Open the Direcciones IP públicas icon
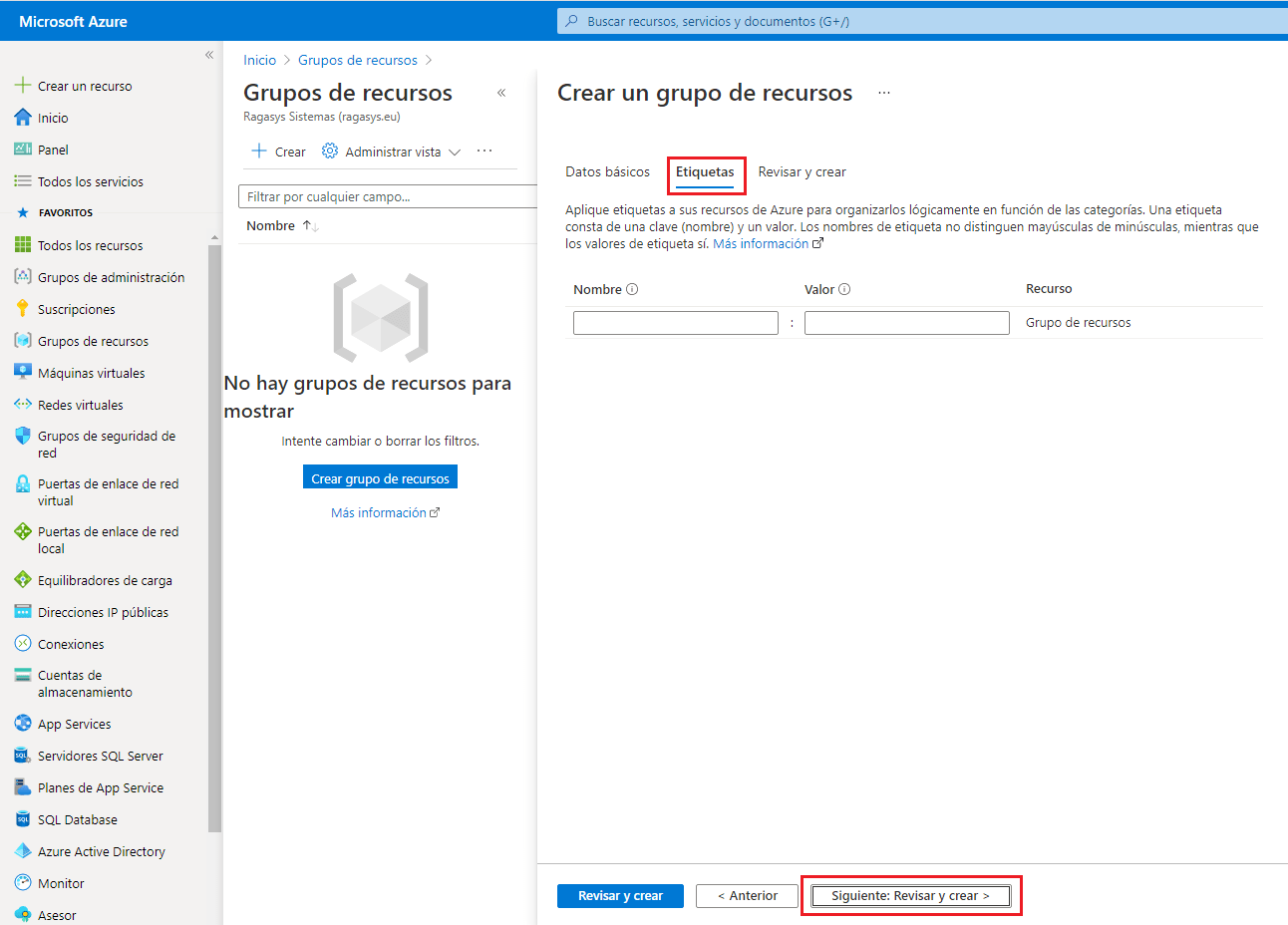The image size is (1288, 925). pyautogui.click(x=23, y=612)
